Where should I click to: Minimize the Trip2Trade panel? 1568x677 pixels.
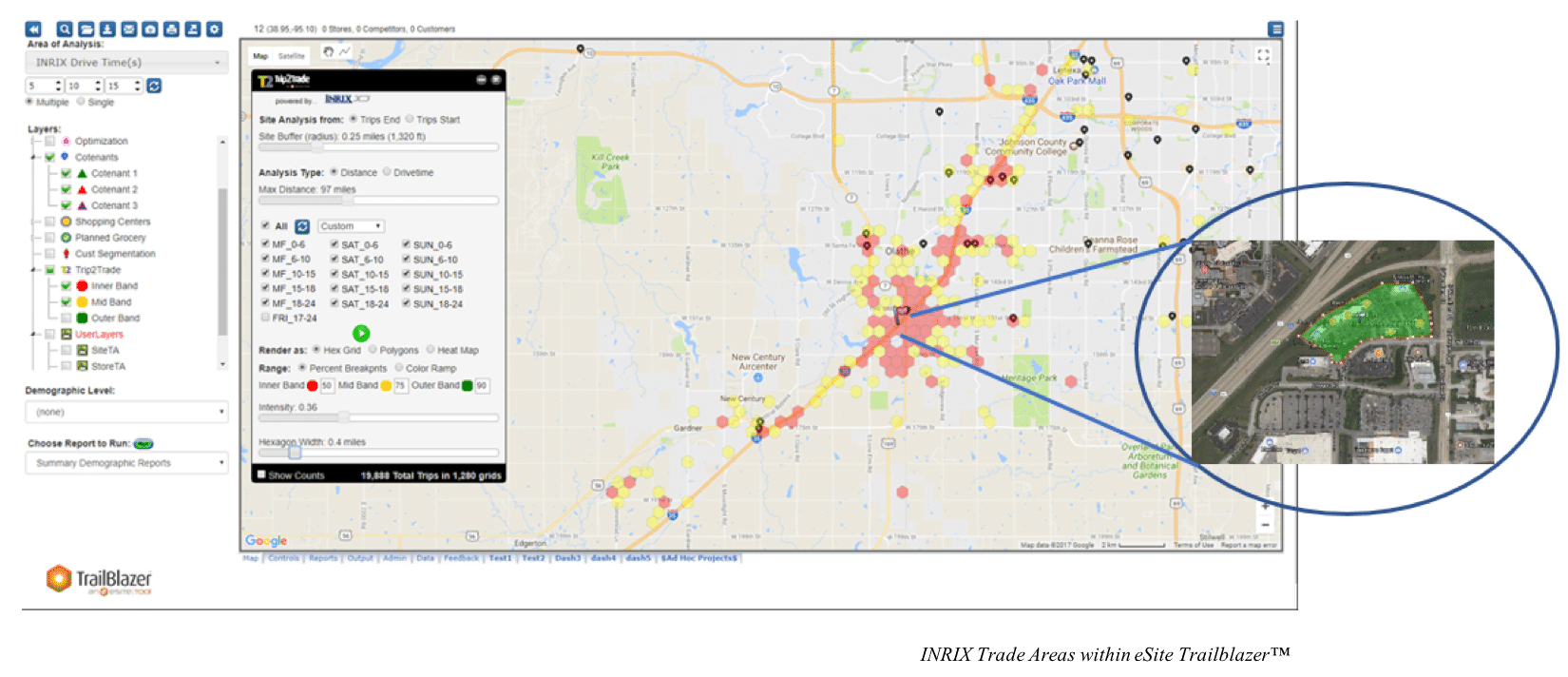[x=482, y=80]
